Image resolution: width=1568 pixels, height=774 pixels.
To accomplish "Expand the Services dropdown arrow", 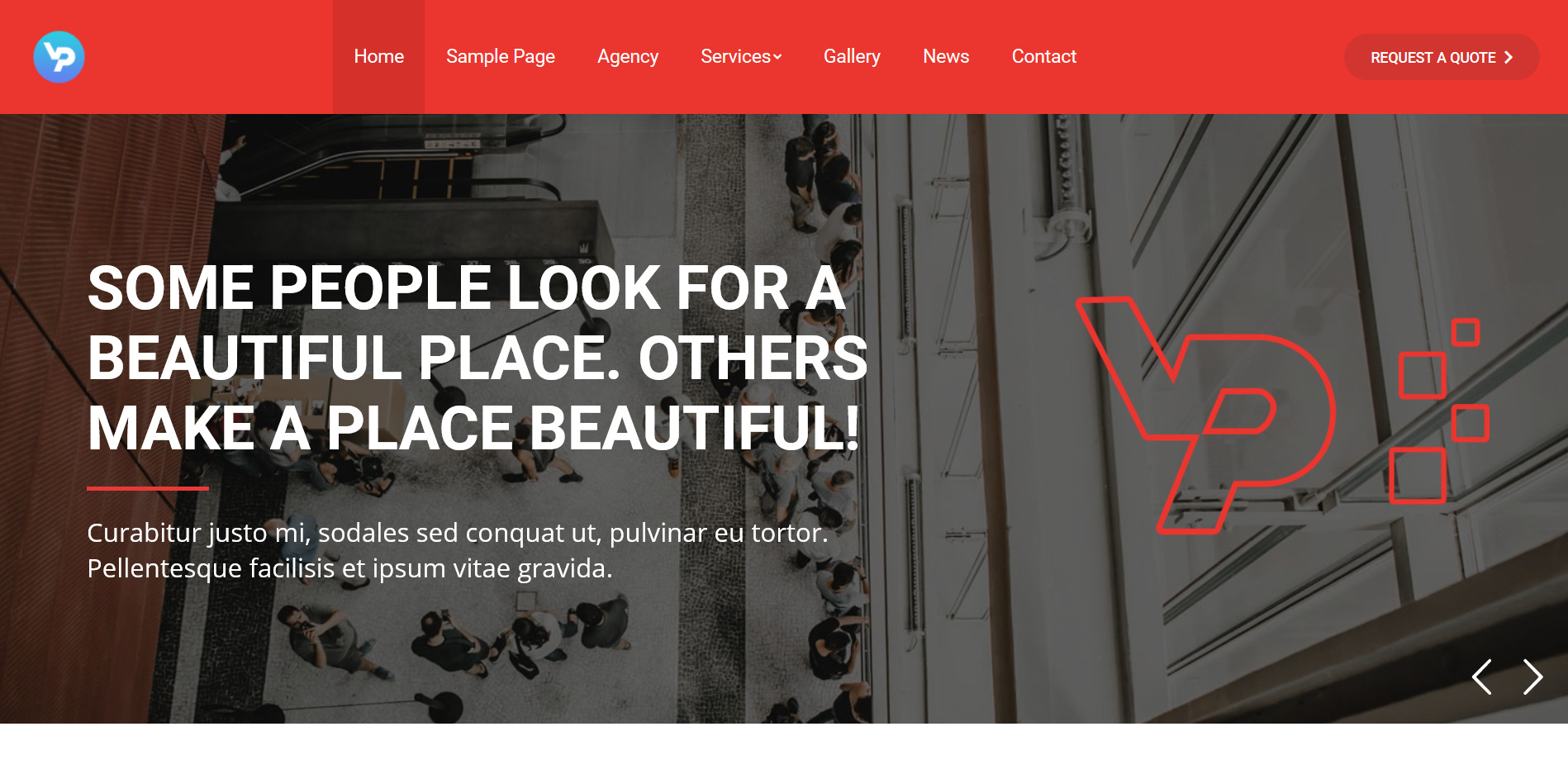I will tap(777, 57).
